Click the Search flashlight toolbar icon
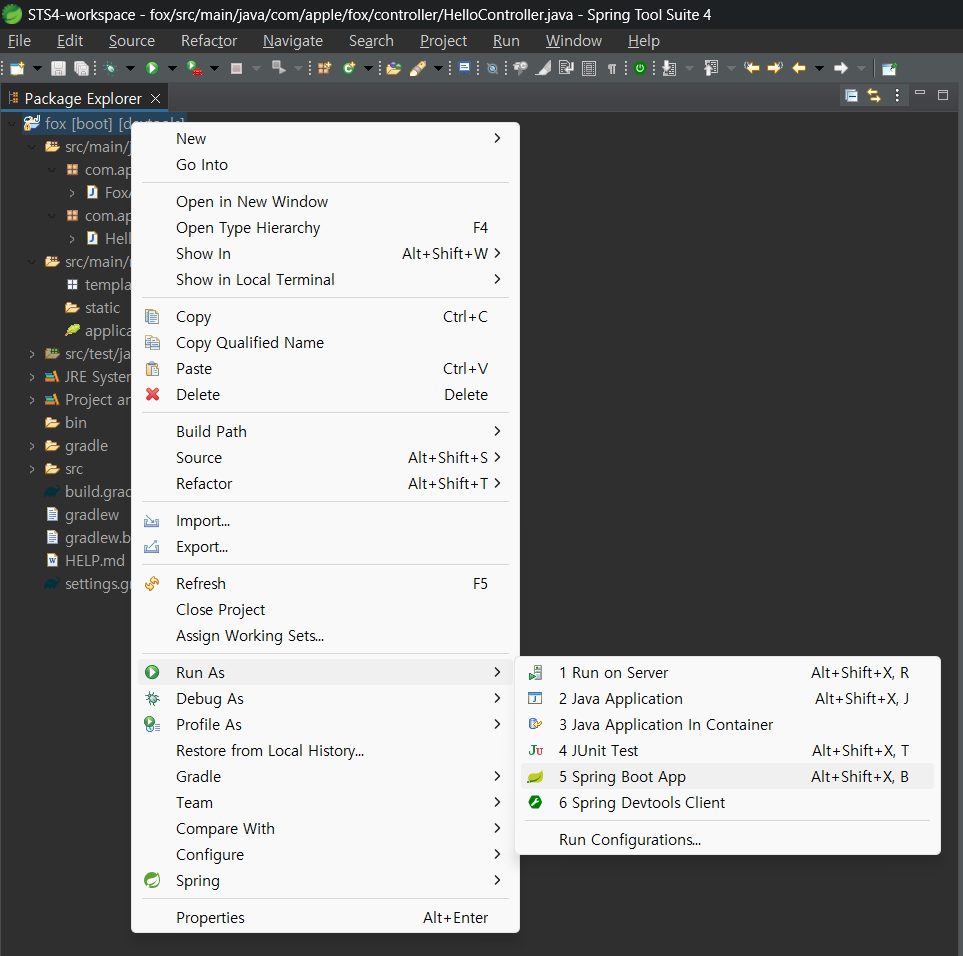The image size is (963, 956). 418,68
